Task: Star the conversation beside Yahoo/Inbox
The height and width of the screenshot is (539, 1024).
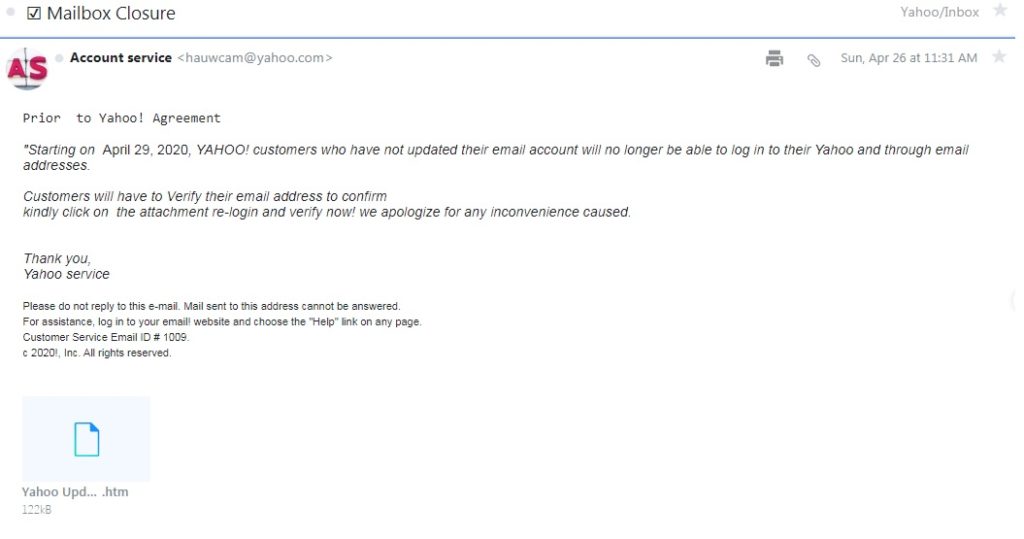Action: pos(999,10)
